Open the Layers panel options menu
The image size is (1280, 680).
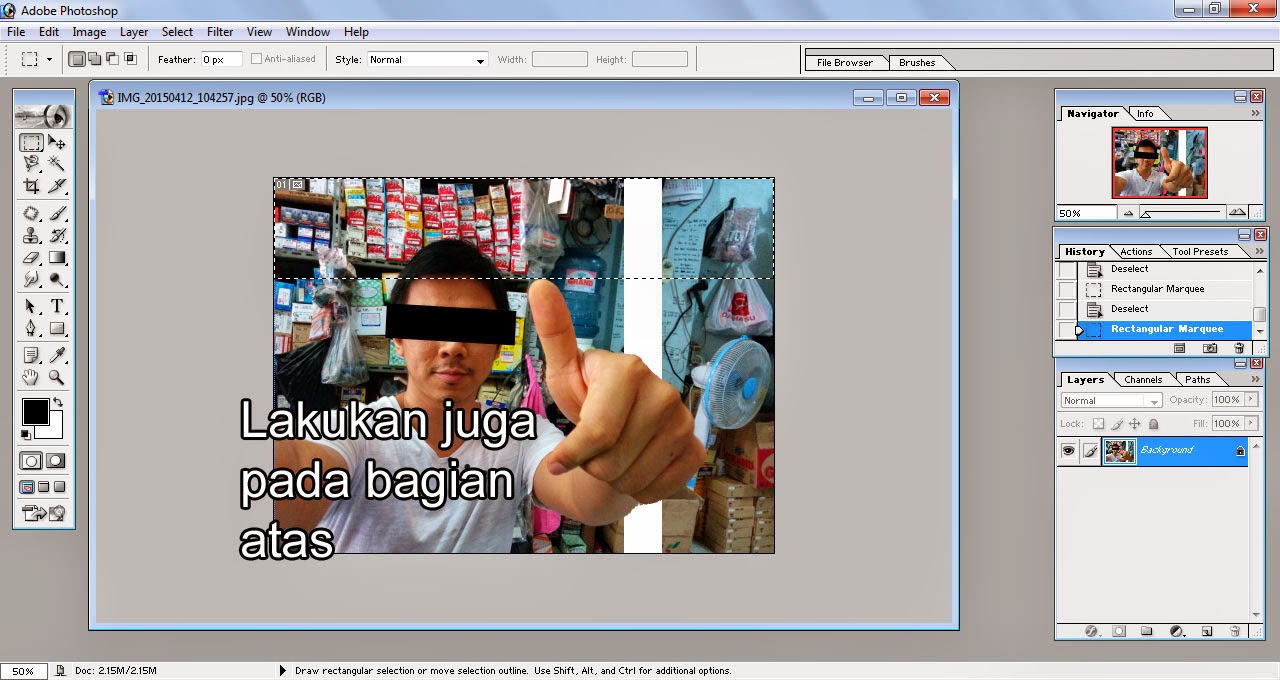tap(1255, 379)
